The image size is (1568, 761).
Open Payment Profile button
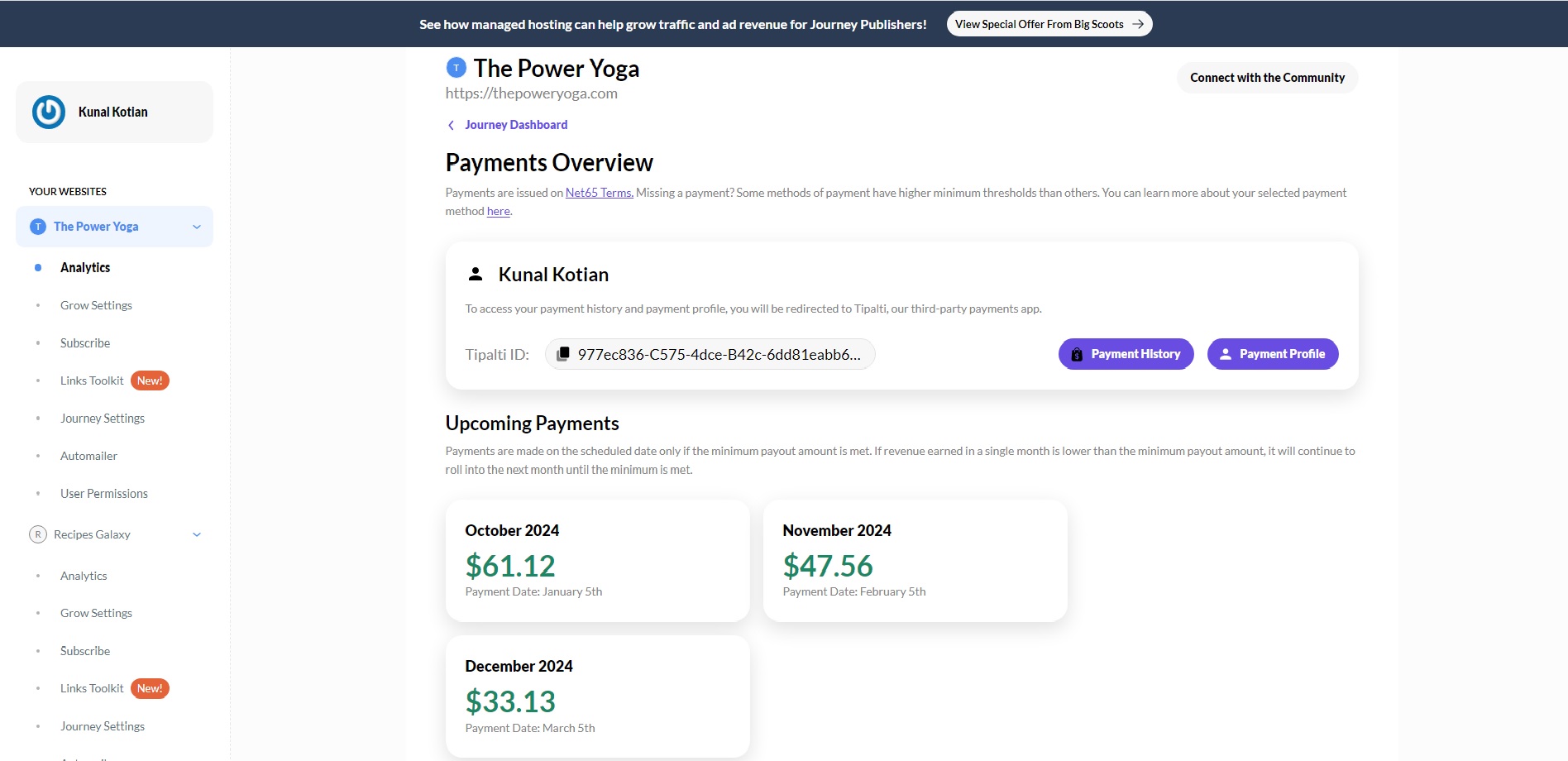[1273, 354]
